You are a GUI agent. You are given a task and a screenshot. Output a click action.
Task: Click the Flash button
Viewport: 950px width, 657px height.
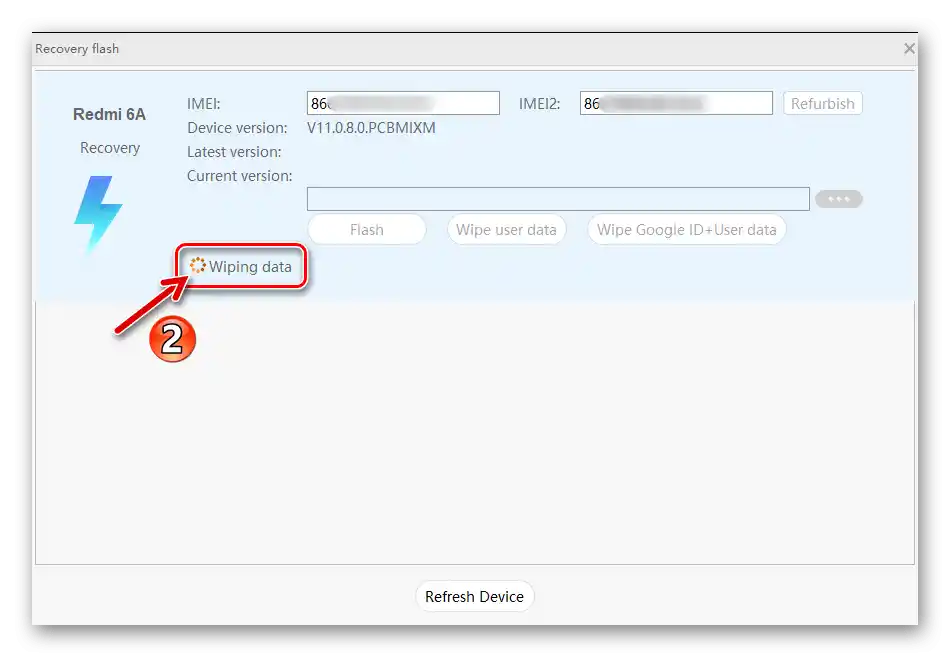click(x=367, y=230)
